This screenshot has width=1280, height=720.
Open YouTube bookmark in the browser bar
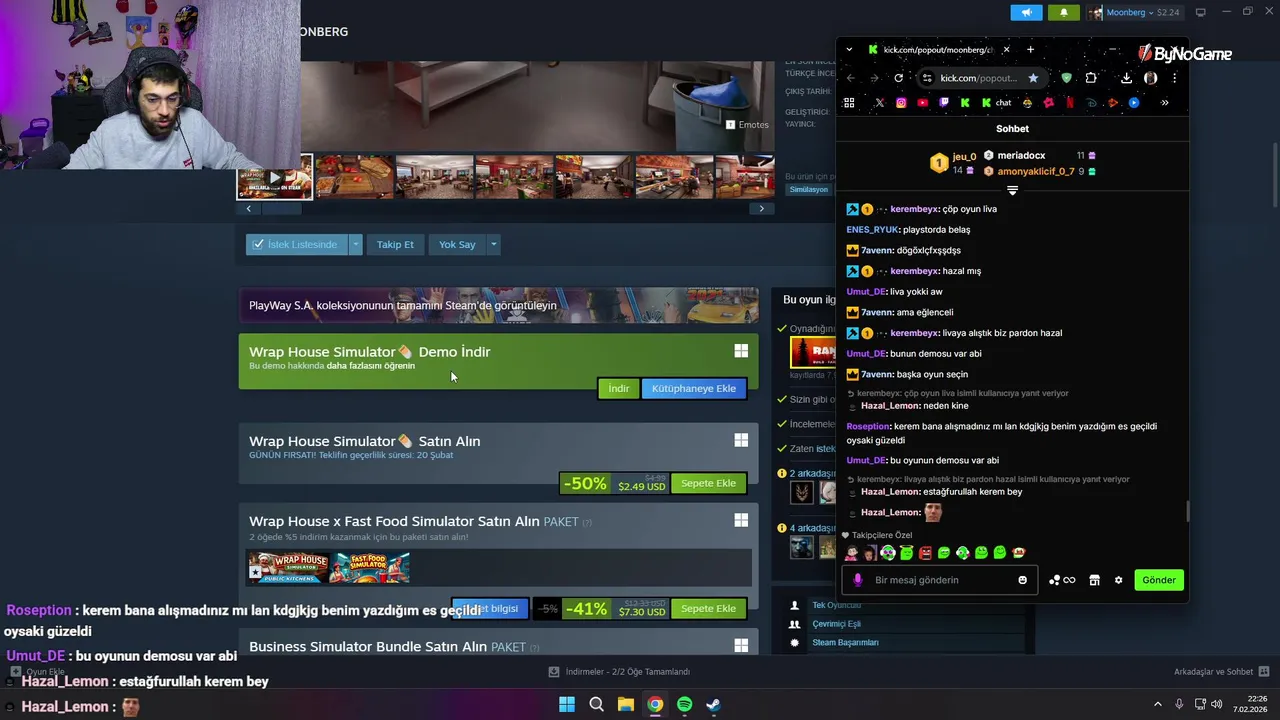pyautogui.click(x=922, y=102)
